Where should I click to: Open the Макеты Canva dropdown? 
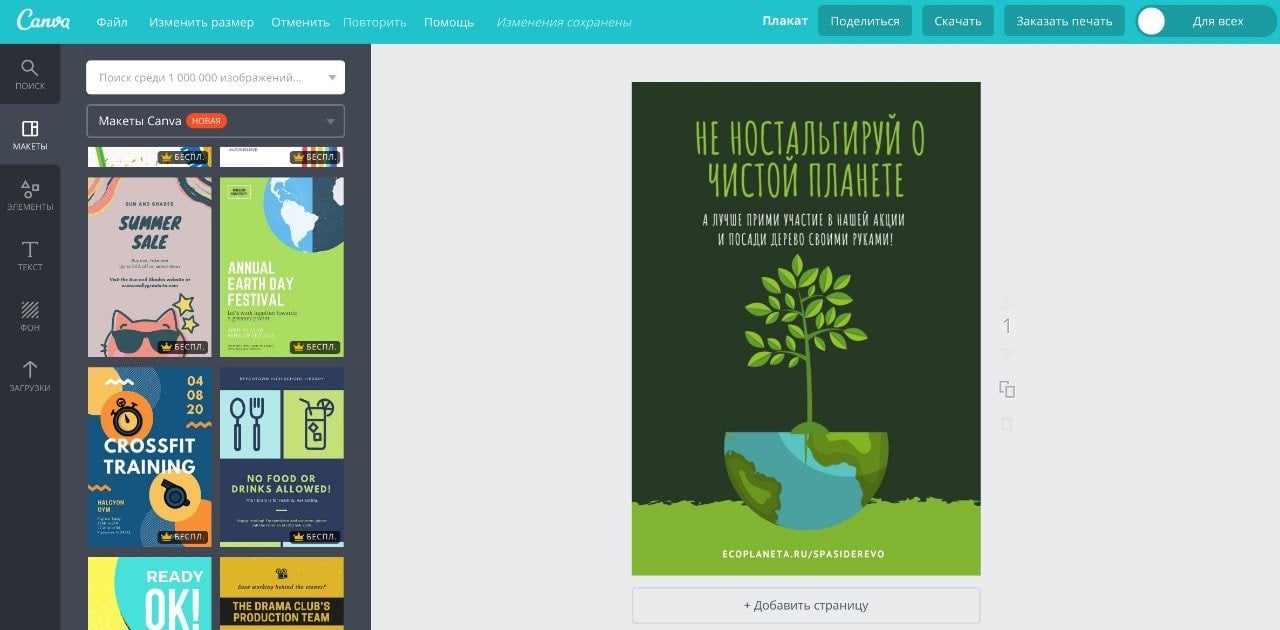tap(216, 121)
